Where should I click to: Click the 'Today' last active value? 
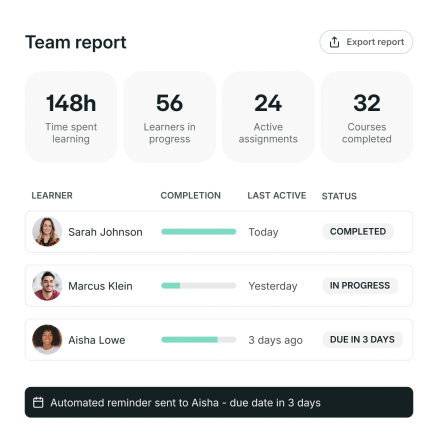coord(263,232)
